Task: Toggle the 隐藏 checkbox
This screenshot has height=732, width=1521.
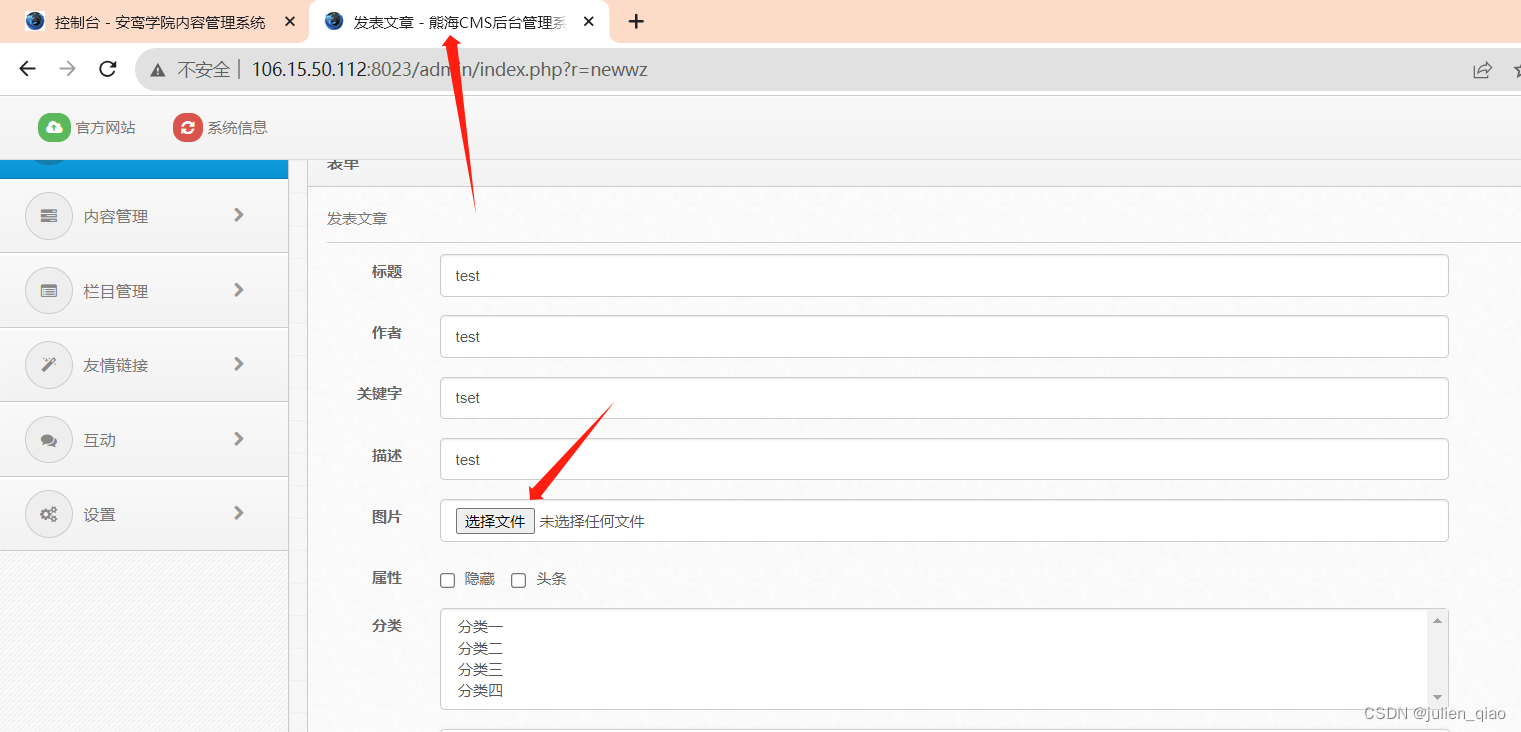Action: tap(448, 580)
